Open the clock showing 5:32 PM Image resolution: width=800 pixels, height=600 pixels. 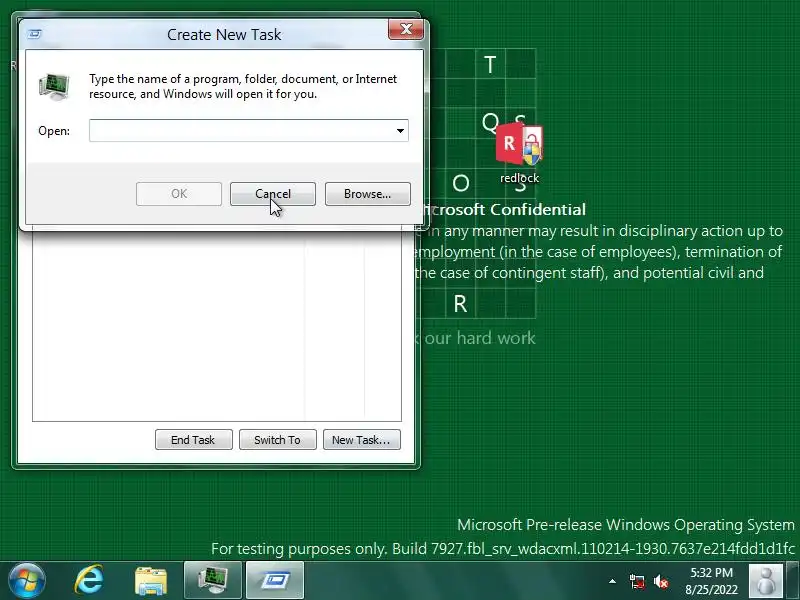[x=711, y=581]
